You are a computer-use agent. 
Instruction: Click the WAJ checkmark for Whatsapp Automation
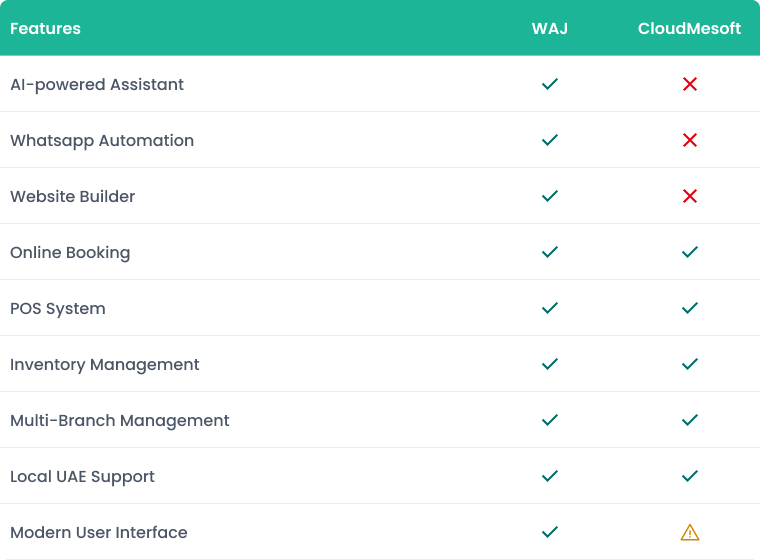click(x=550, y=140)
